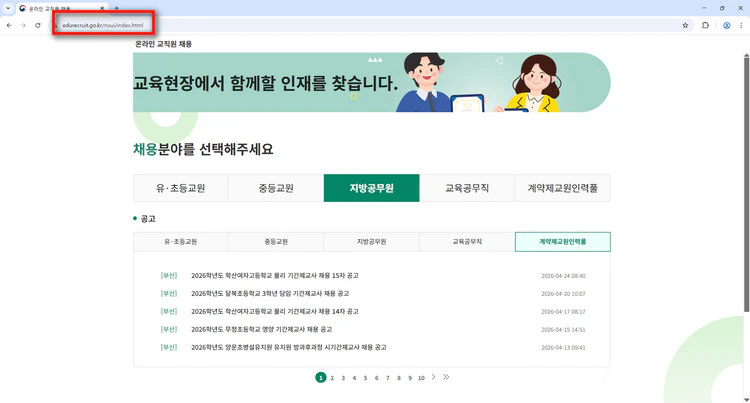Go to page 7 of notices

(x=388, y=378)
